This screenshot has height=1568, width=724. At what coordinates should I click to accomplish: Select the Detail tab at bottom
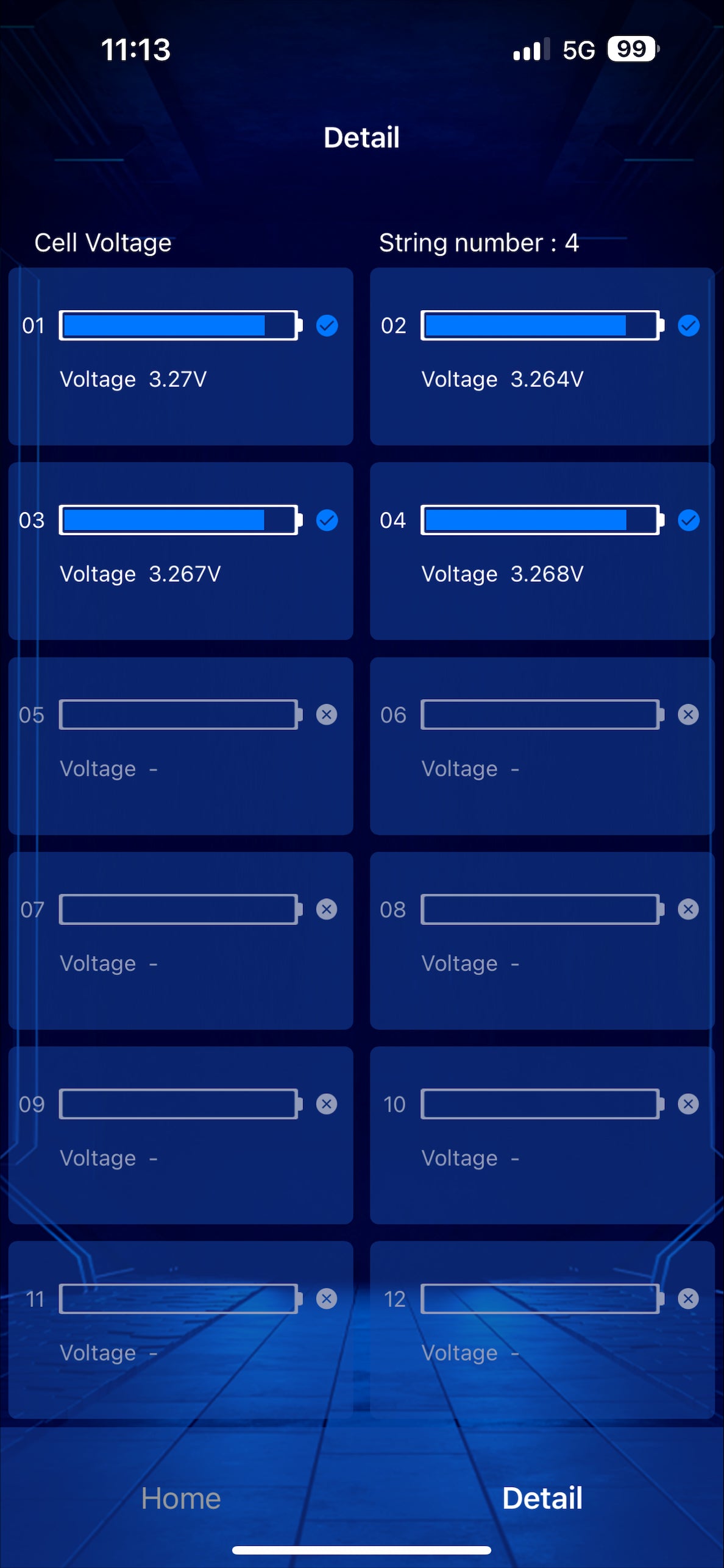click(x=542, y=1499)
